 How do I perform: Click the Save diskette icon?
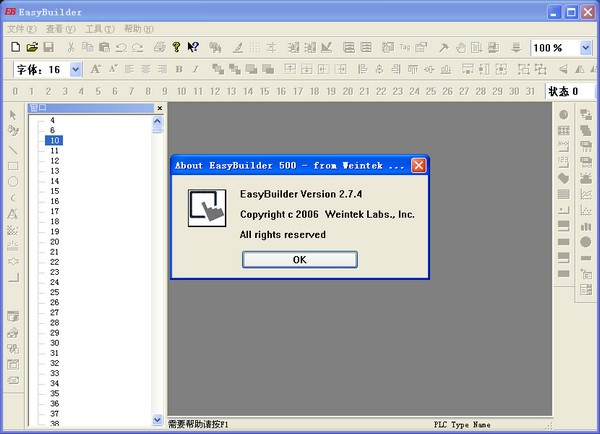48,47
